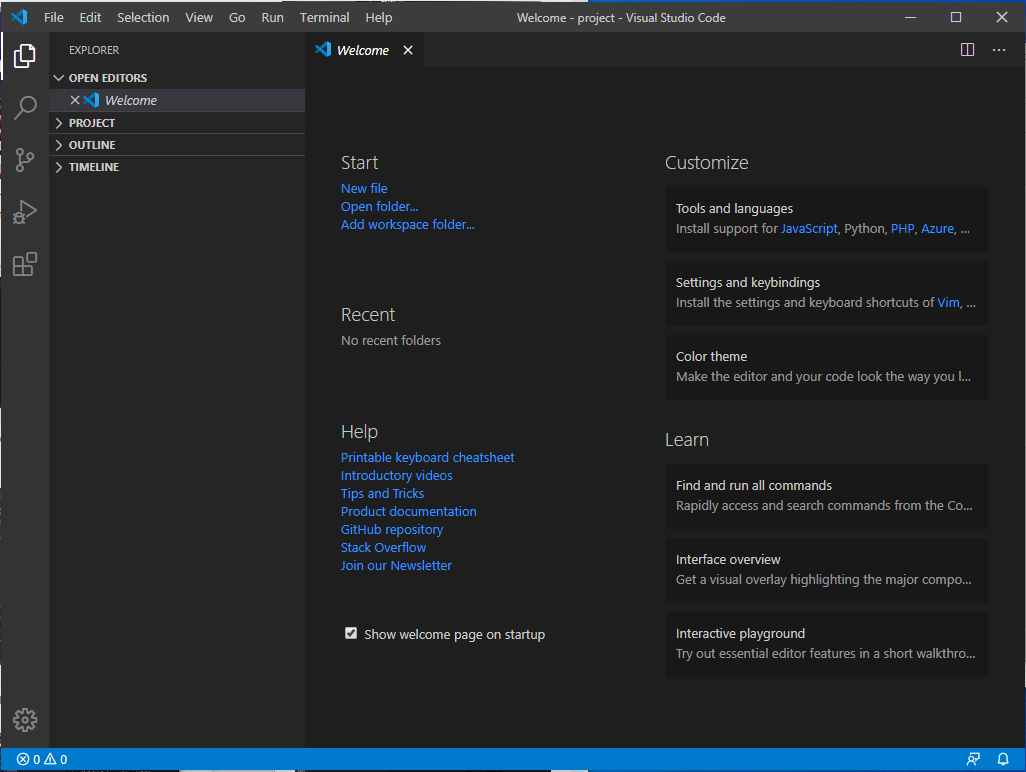The image size is (1026, 772).
Task: Open the Manage gear menu
Action: pyautogui.click(x=25, y=720)
